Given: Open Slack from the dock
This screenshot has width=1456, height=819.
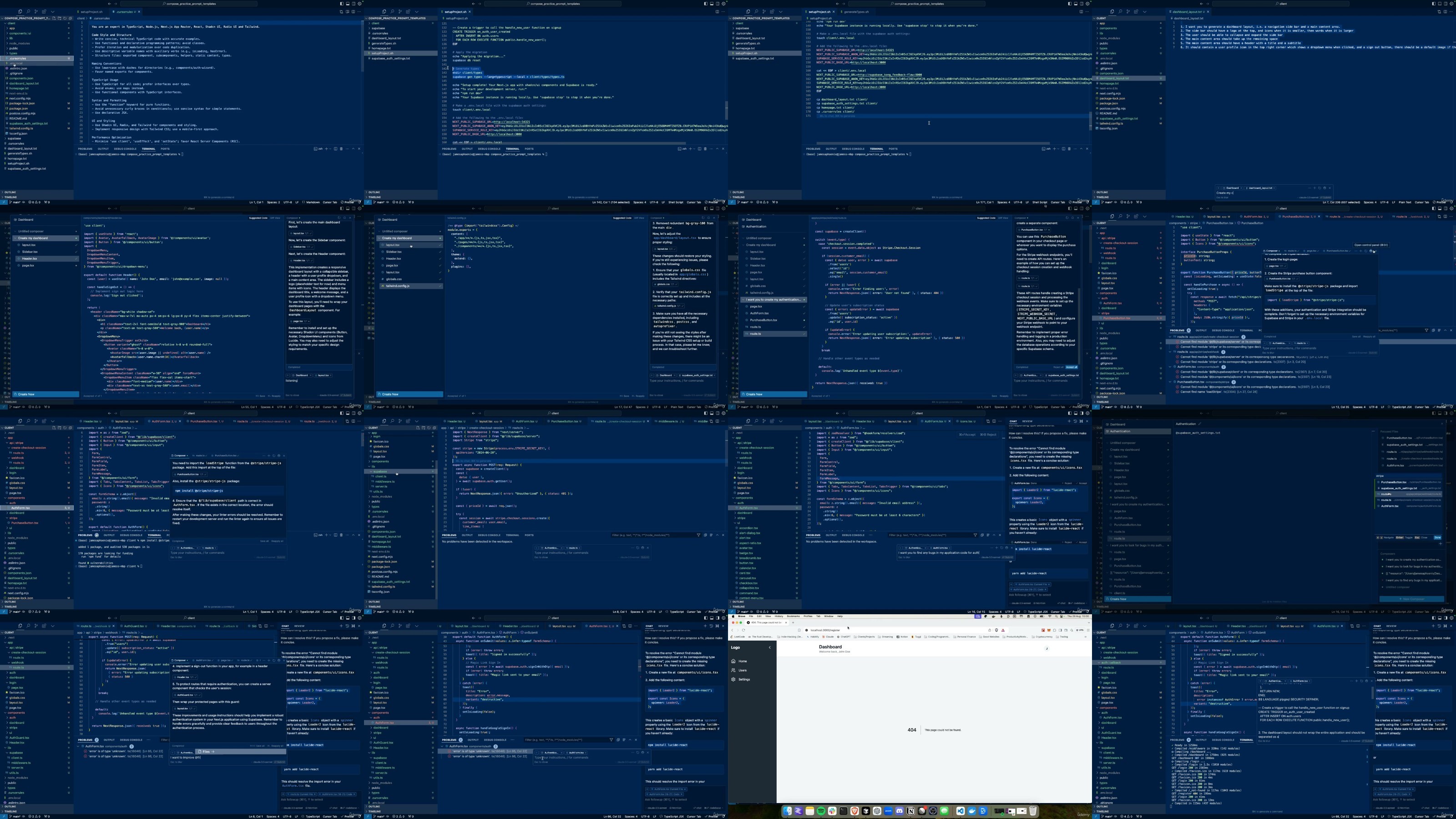Looking at the screenshot, I should point(833,811).
